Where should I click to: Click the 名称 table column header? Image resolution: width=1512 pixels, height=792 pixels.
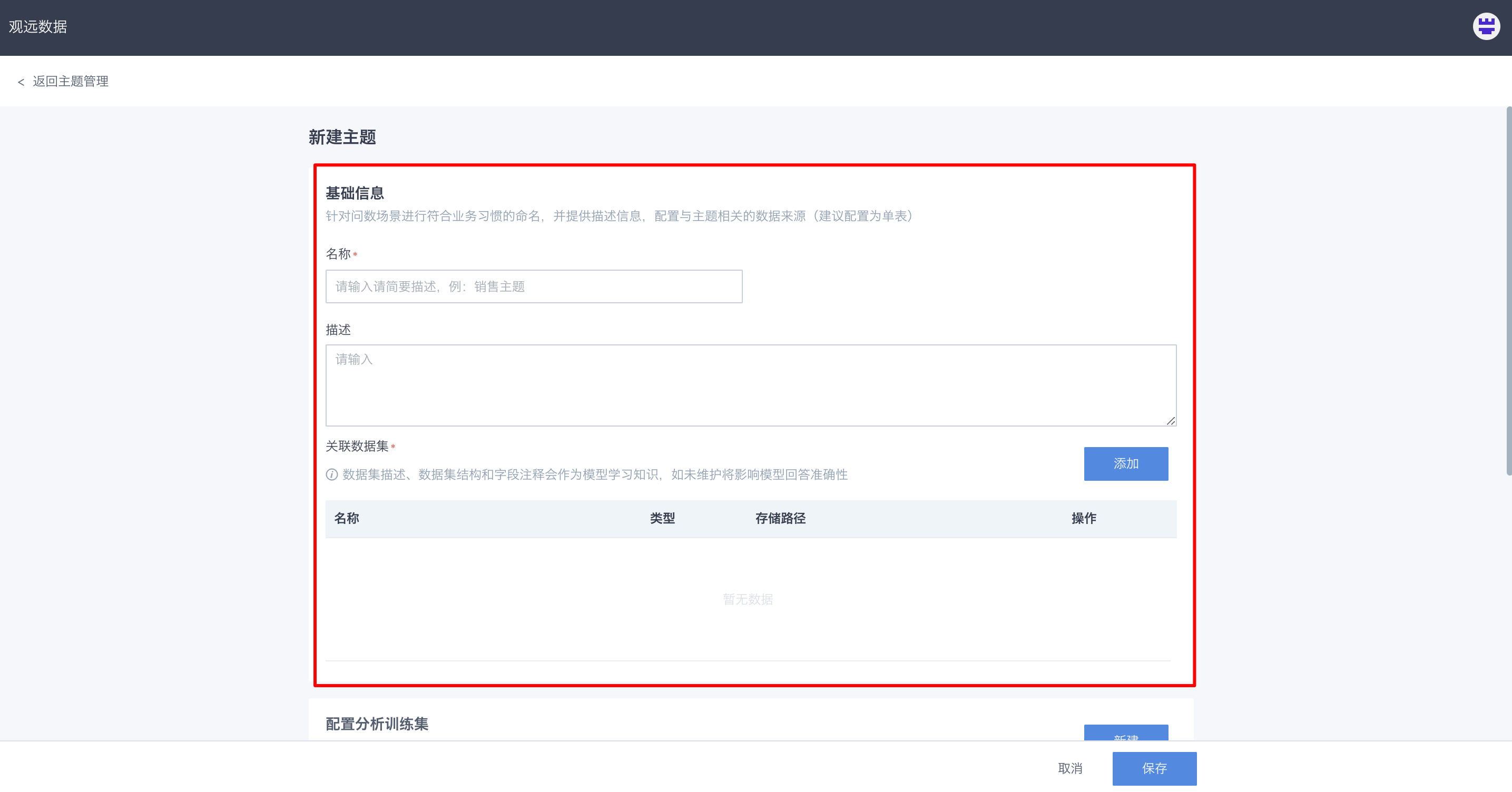(x=346, y=518)
